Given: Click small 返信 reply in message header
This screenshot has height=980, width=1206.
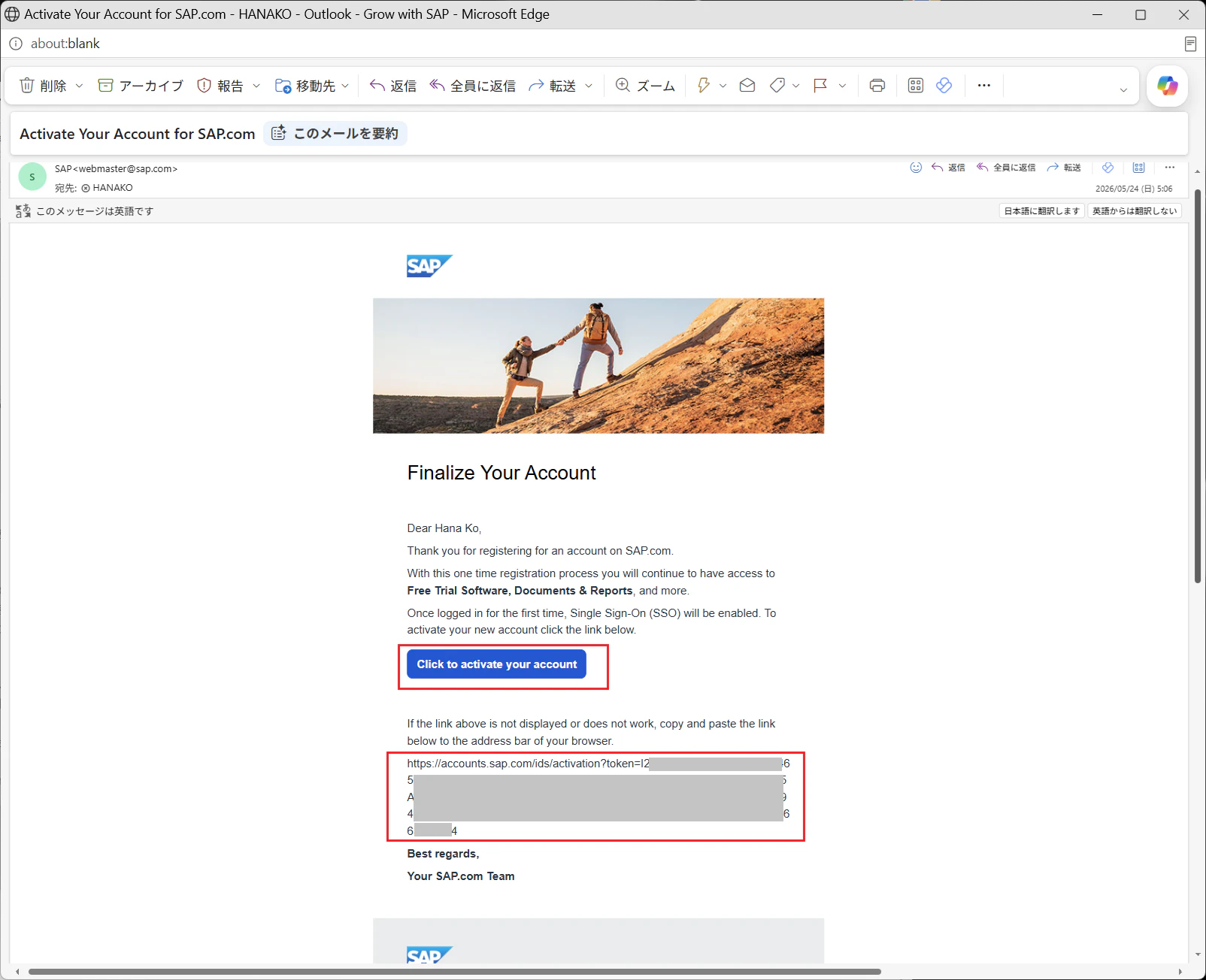Looking at the screenshot, I should tap(948, 168).
